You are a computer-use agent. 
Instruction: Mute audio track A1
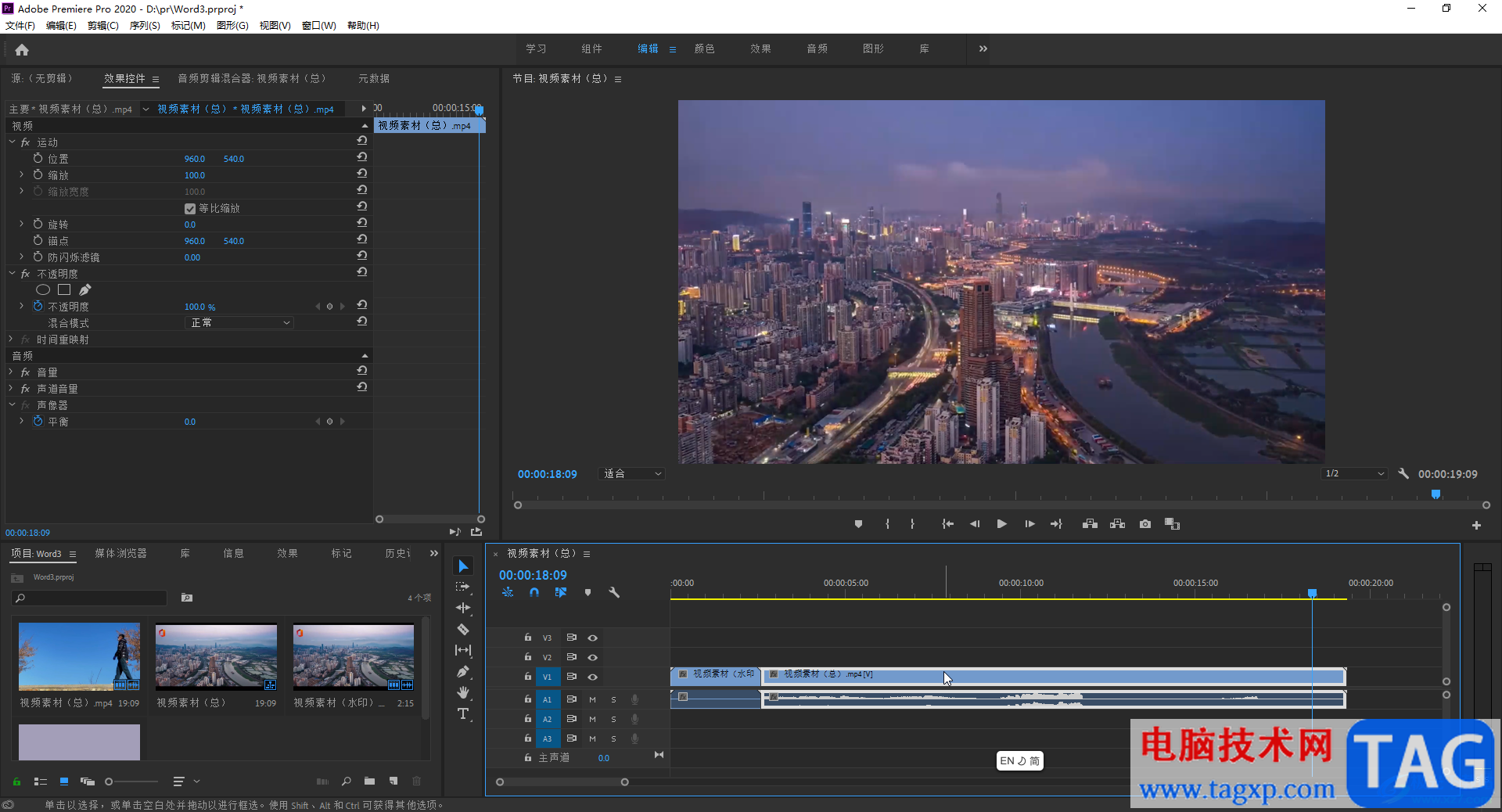[x=592, y=699]
